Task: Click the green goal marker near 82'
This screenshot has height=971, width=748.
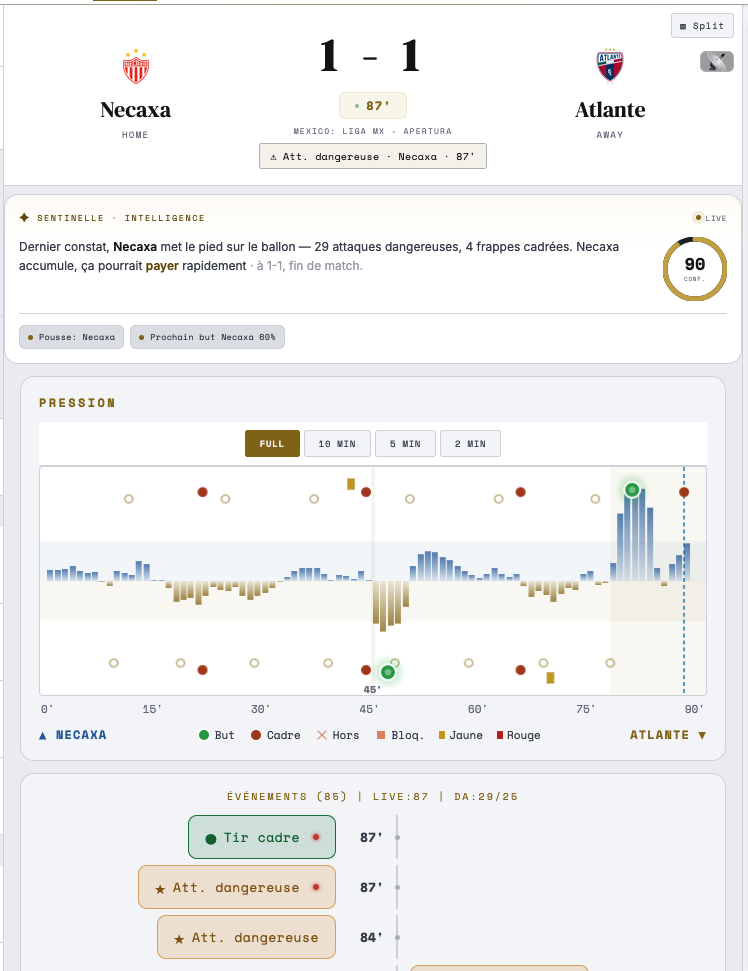Action: click(x=632, y=490)
